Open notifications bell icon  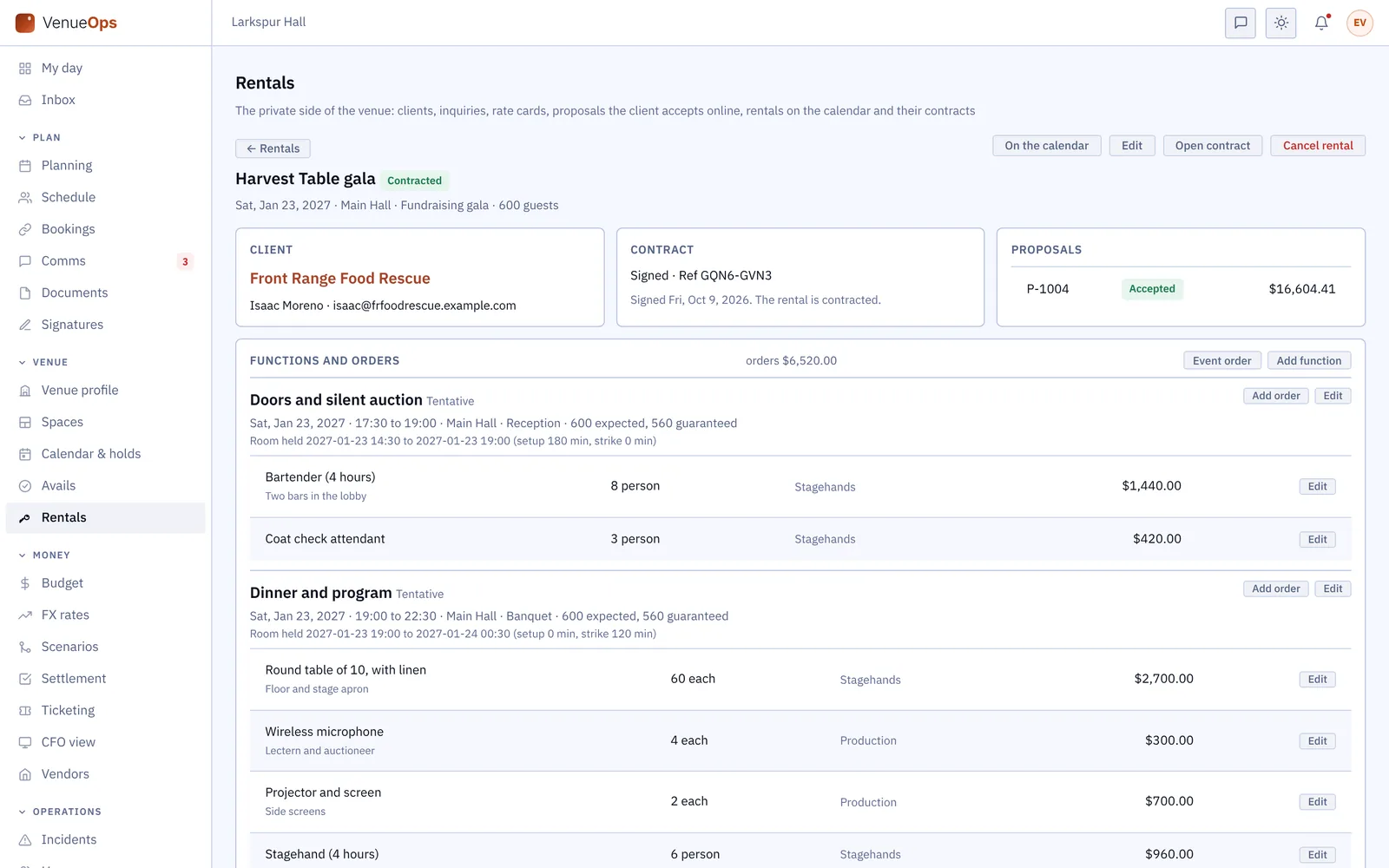[1321, 23]
